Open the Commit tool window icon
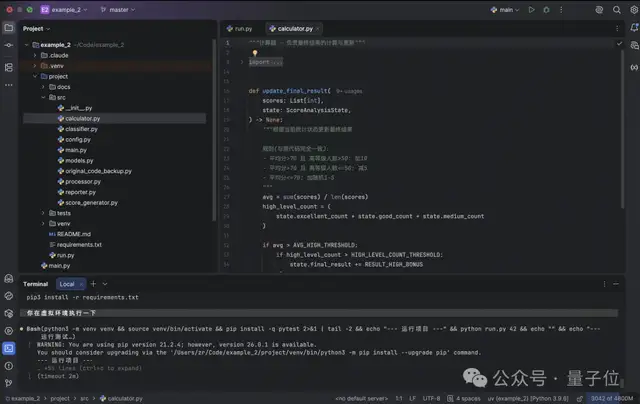Image resolution: width=640 pixels, height=404 pixels. tap(9, 45)
